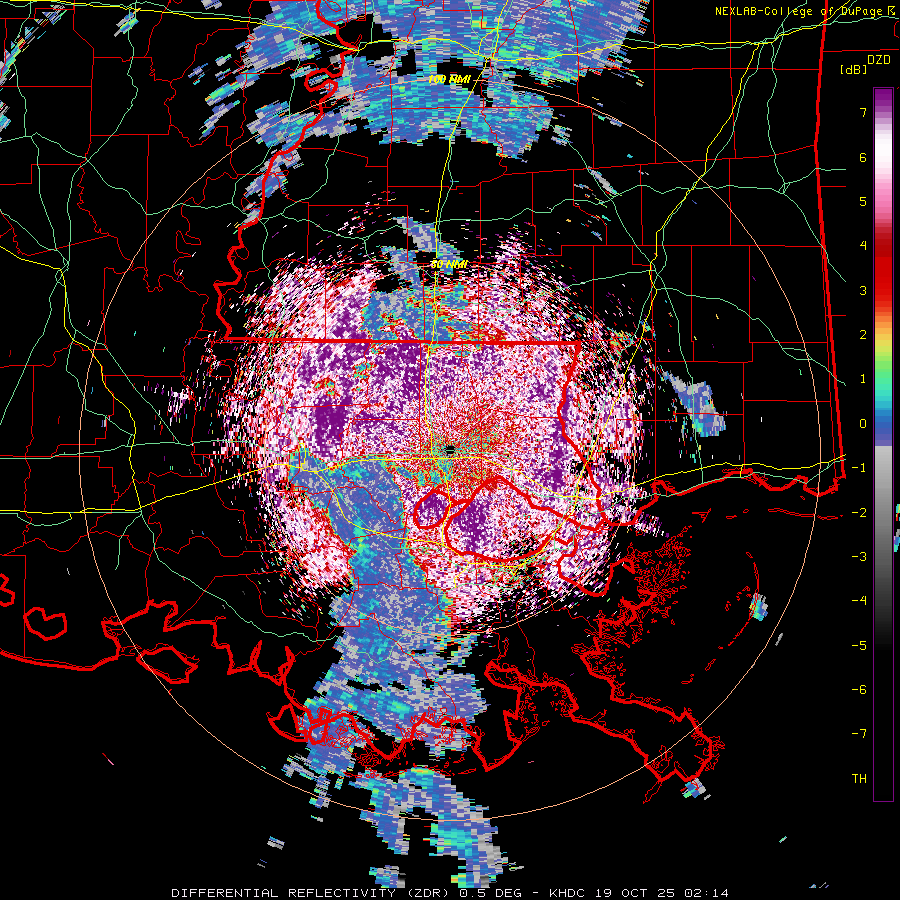Click the 02:14 timestamp
900x900 pixels.
[x=706, y=893]
